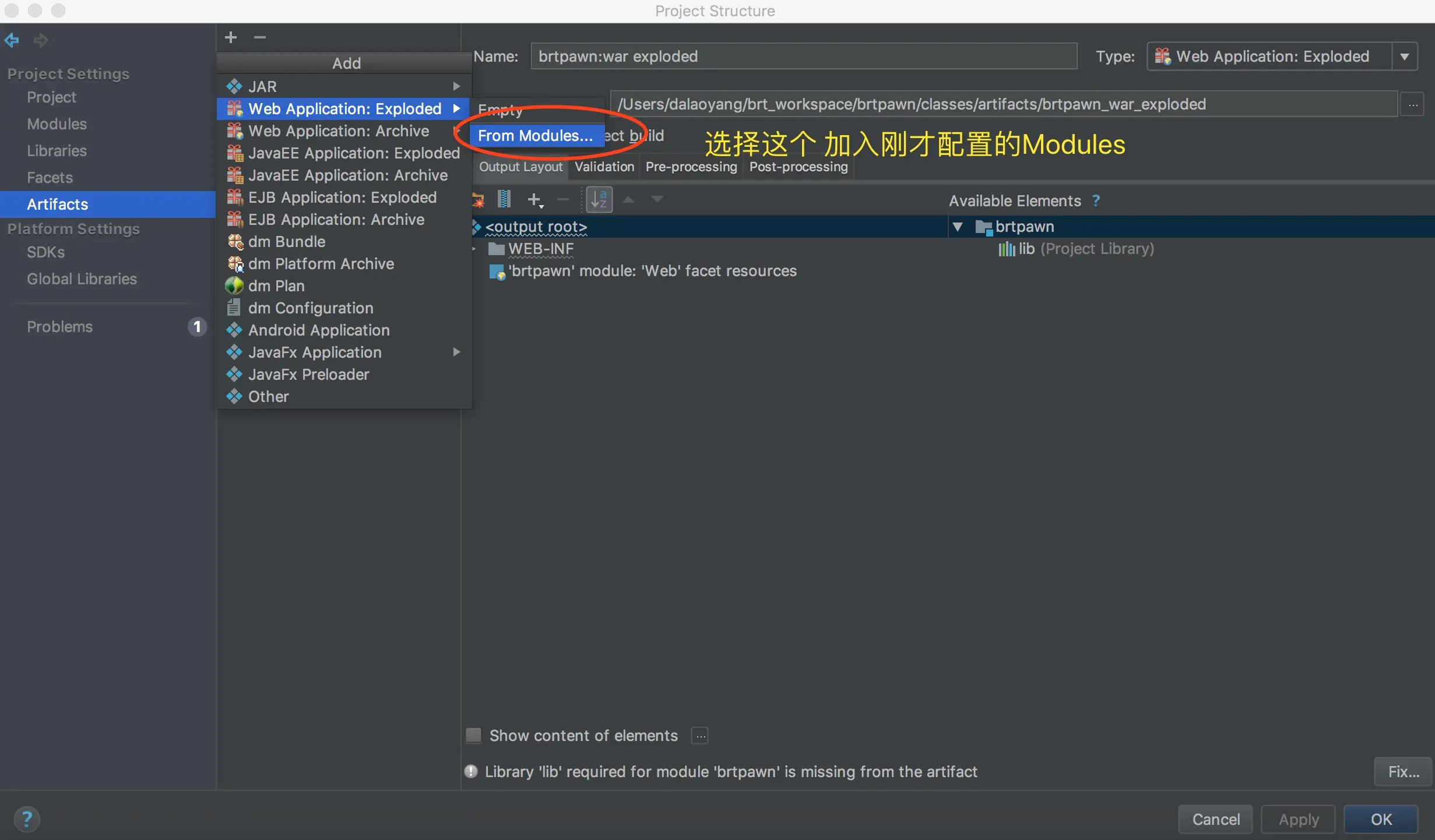Open the Type dropdown arrow
Viewport: 1435px width, 840px height.
coord(1405,57)
